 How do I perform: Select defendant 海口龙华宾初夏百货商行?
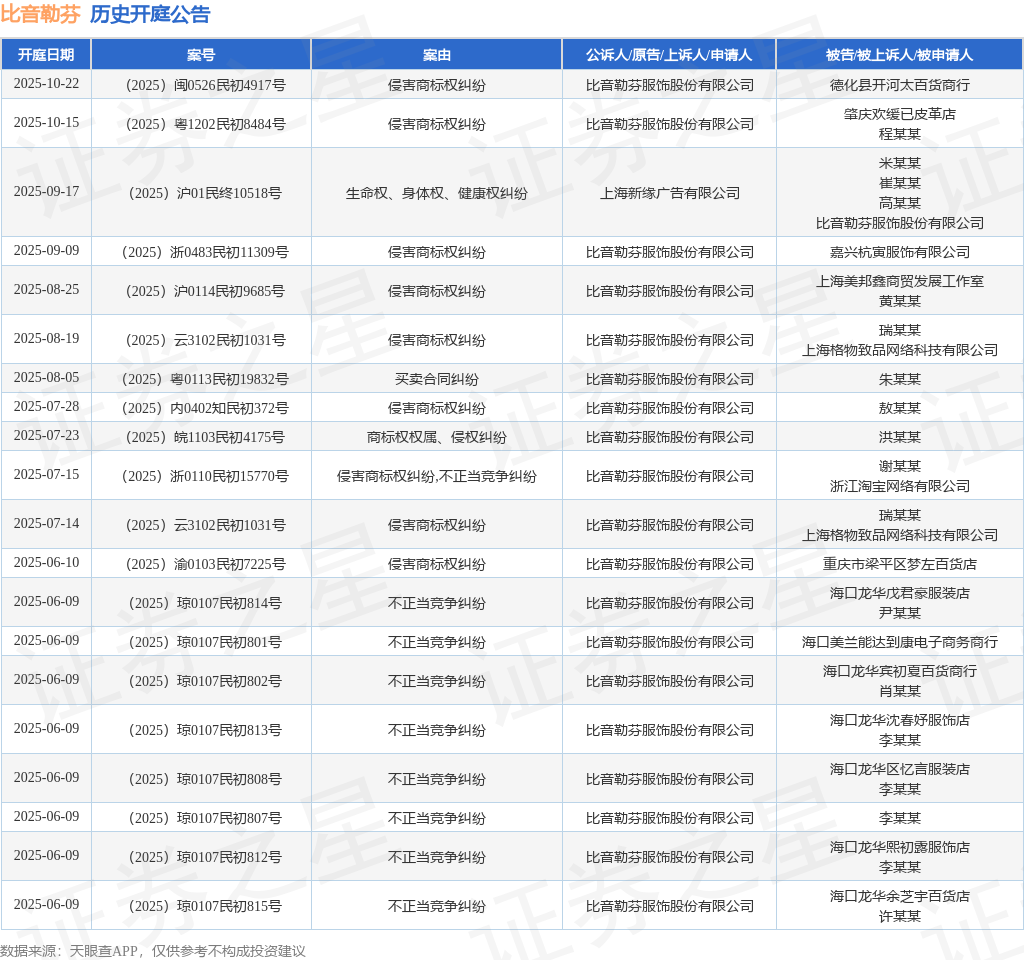[x=899, y=671]
